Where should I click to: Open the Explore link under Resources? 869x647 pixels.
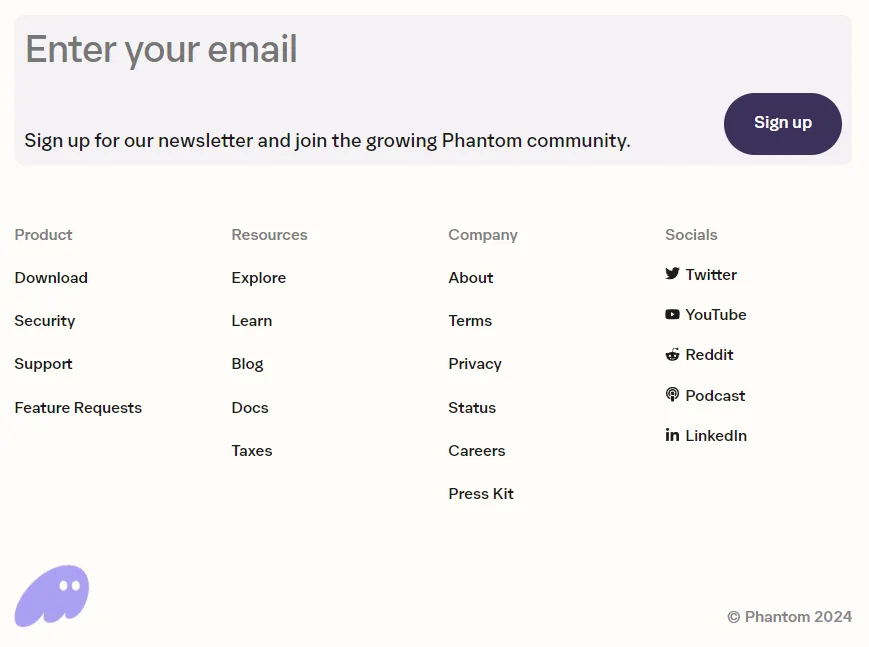tap(259, 278)
